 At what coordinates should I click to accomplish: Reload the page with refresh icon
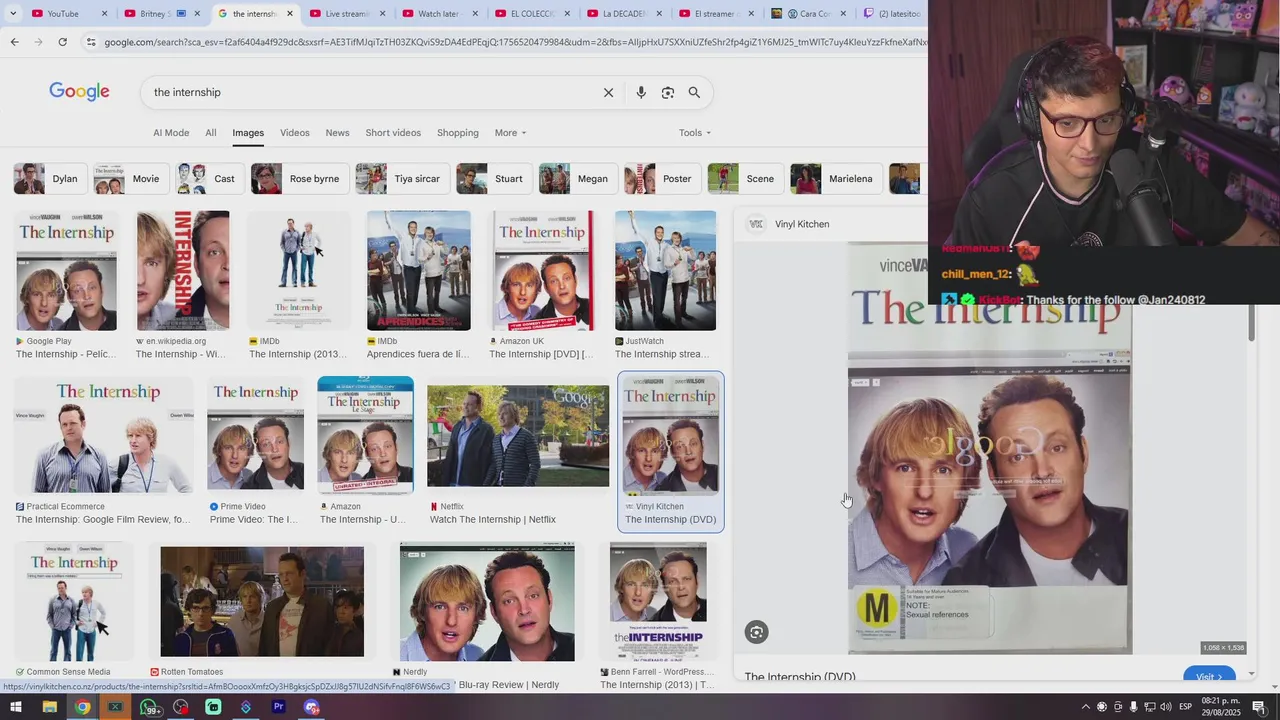(62, 42)
